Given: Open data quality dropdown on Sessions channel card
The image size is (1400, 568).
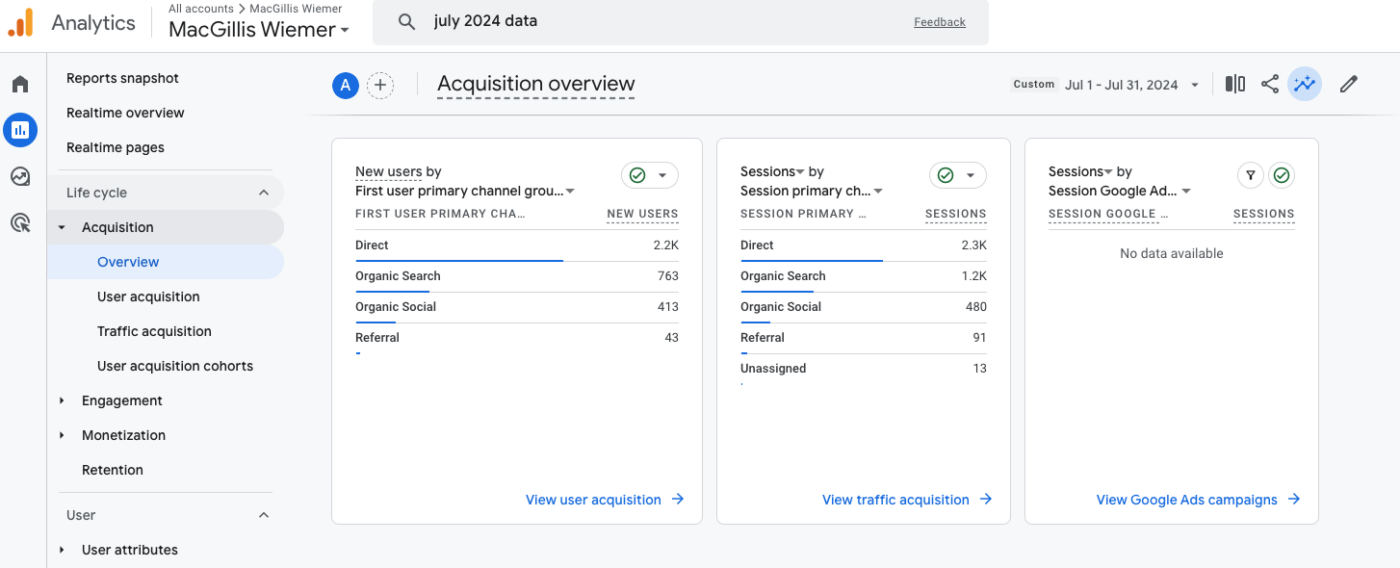Looking at the screenshot, I should tap(958, 176).
